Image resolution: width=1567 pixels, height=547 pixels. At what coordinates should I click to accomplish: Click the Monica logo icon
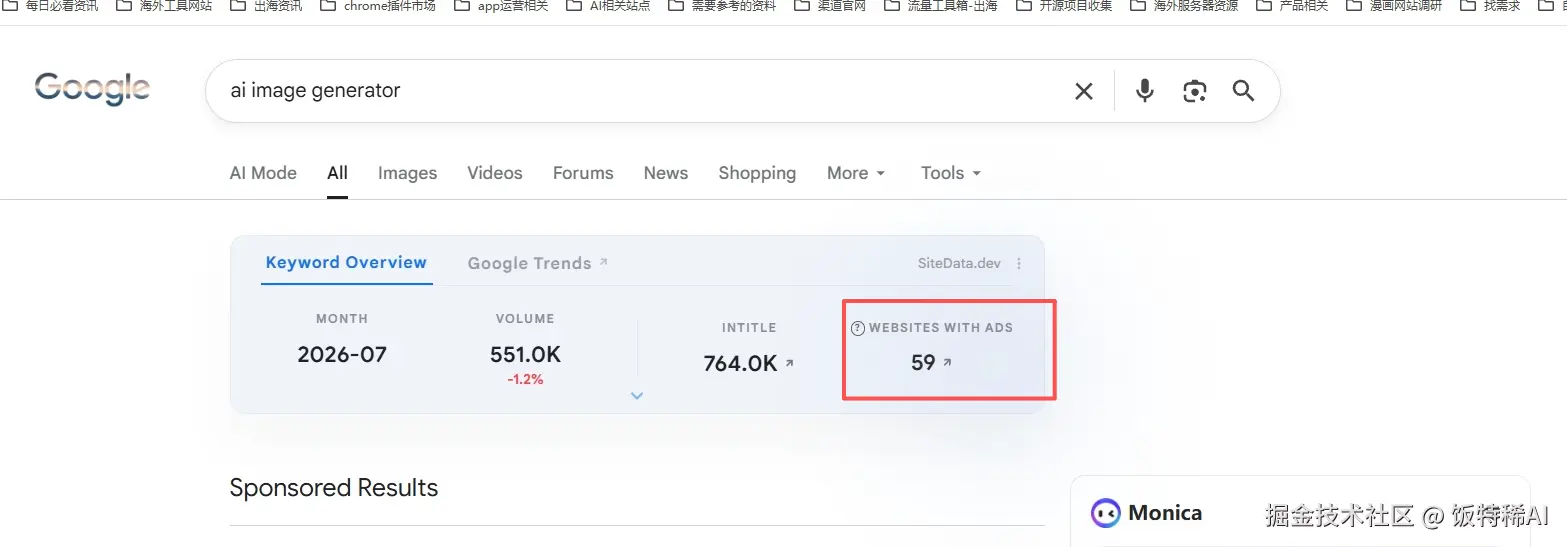click(1105, 513)
